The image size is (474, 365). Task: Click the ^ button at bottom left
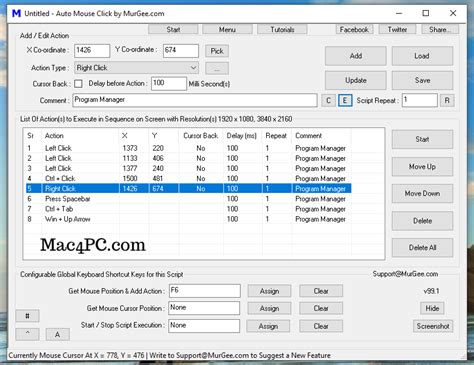[x=27, y=334]
